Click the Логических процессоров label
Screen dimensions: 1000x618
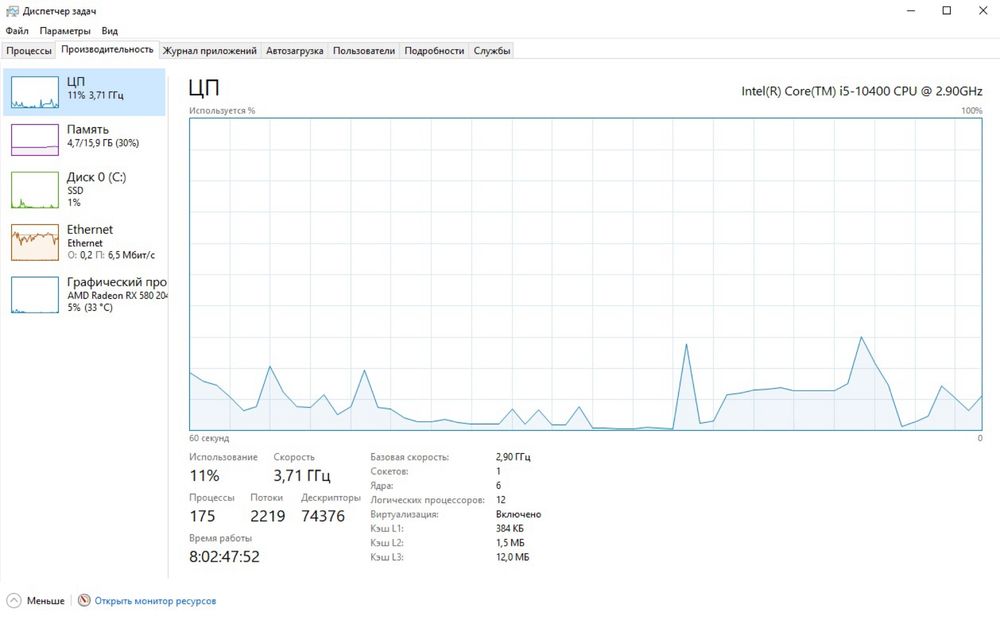point(427,500)
